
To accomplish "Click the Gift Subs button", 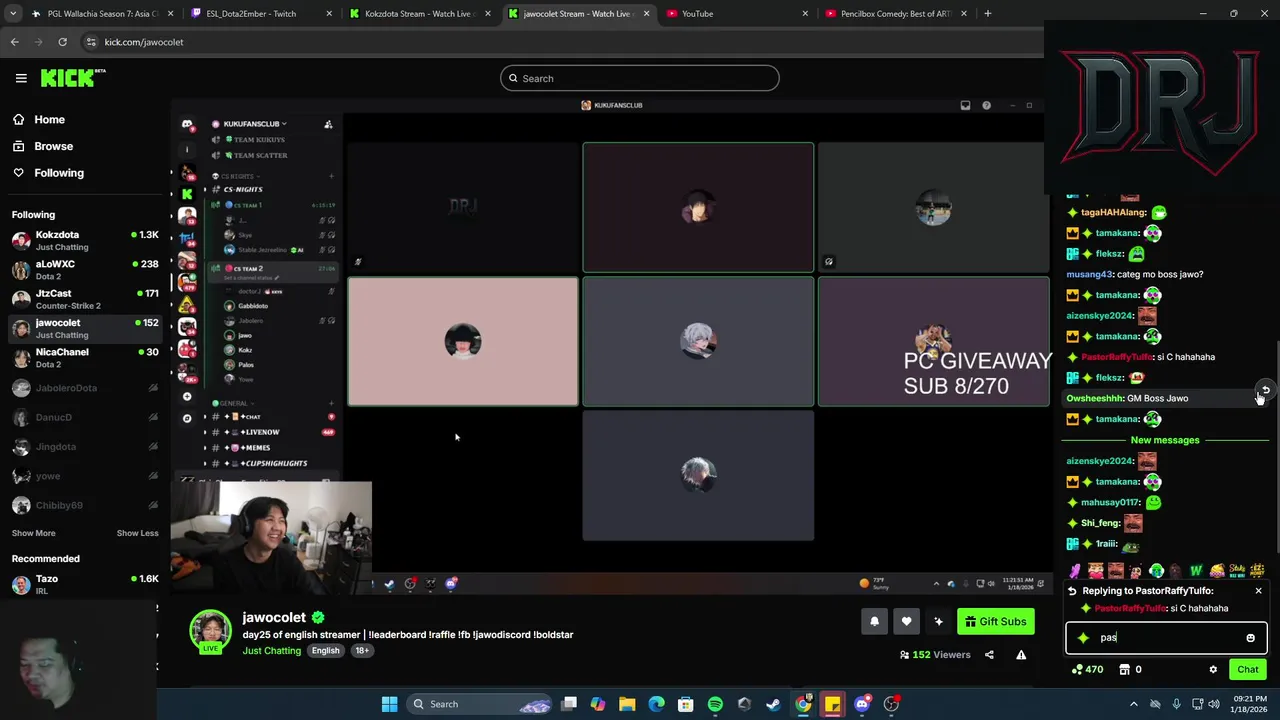I will 996,621.
